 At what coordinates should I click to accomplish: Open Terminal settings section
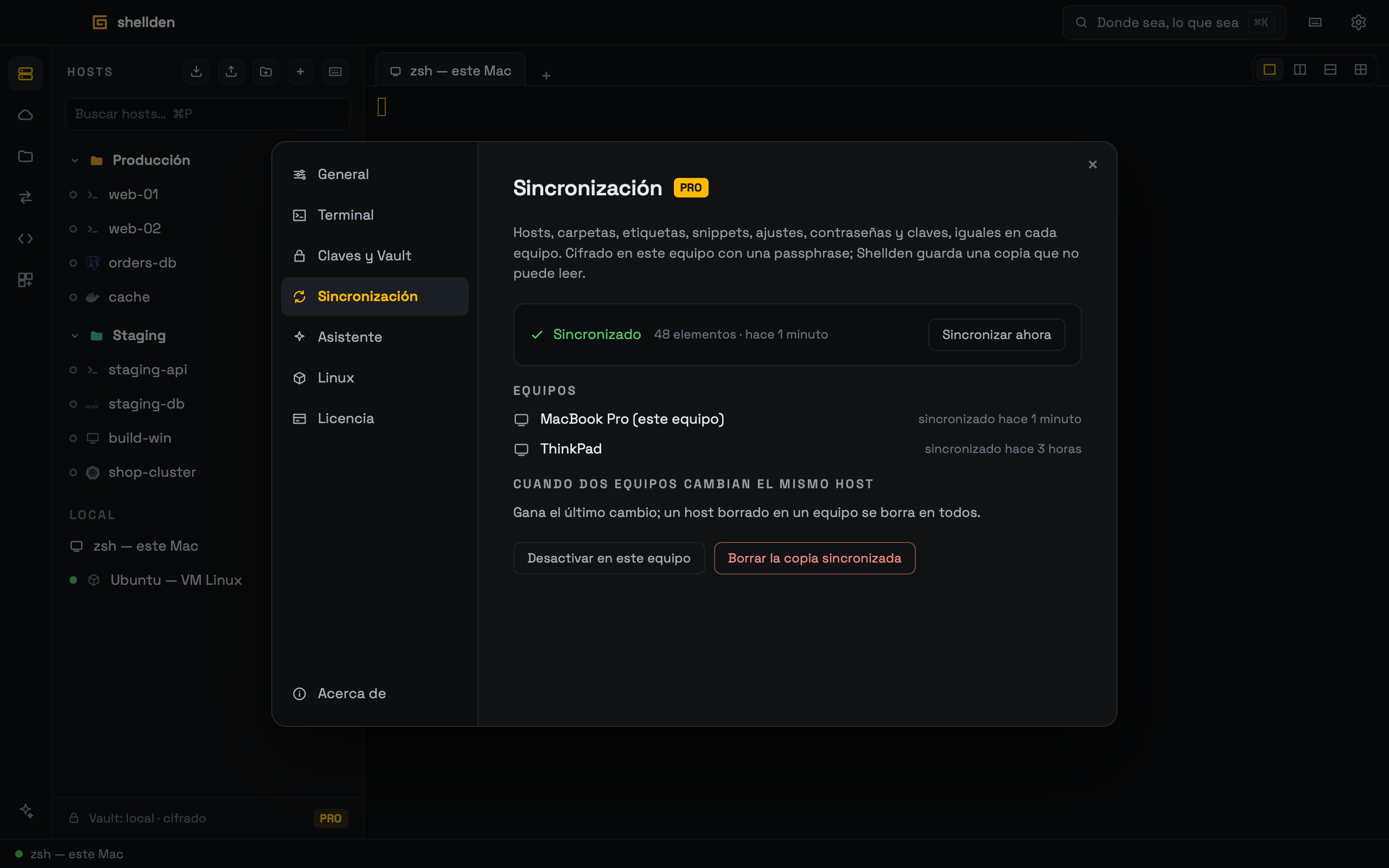click(375, 215)
